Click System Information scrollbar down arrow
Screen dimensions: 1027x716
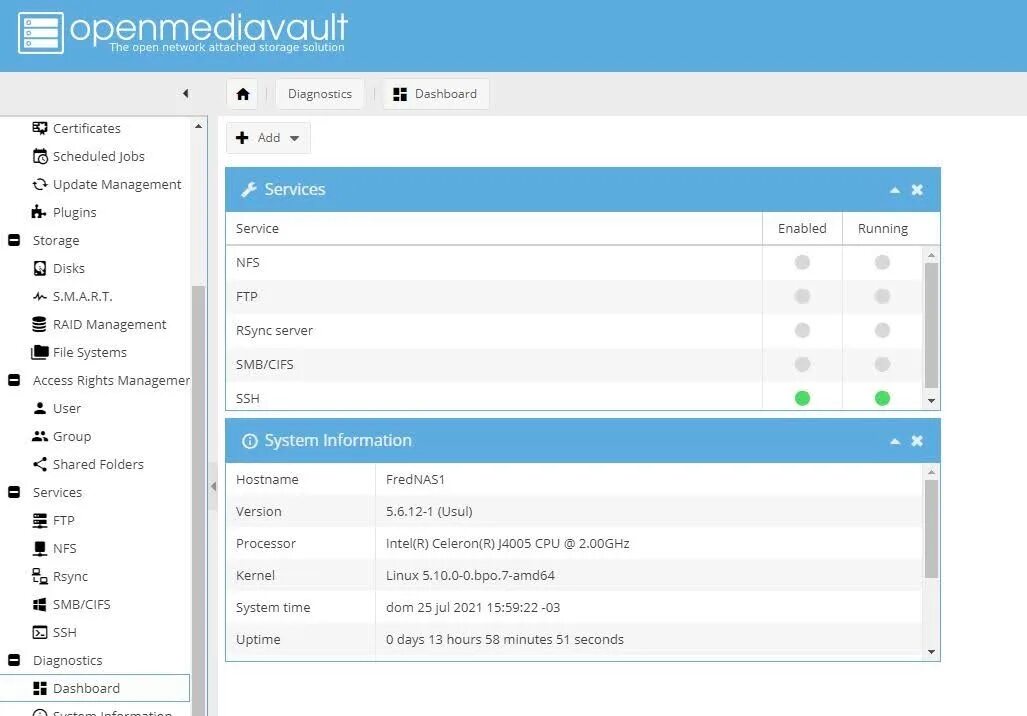[931, 652]
